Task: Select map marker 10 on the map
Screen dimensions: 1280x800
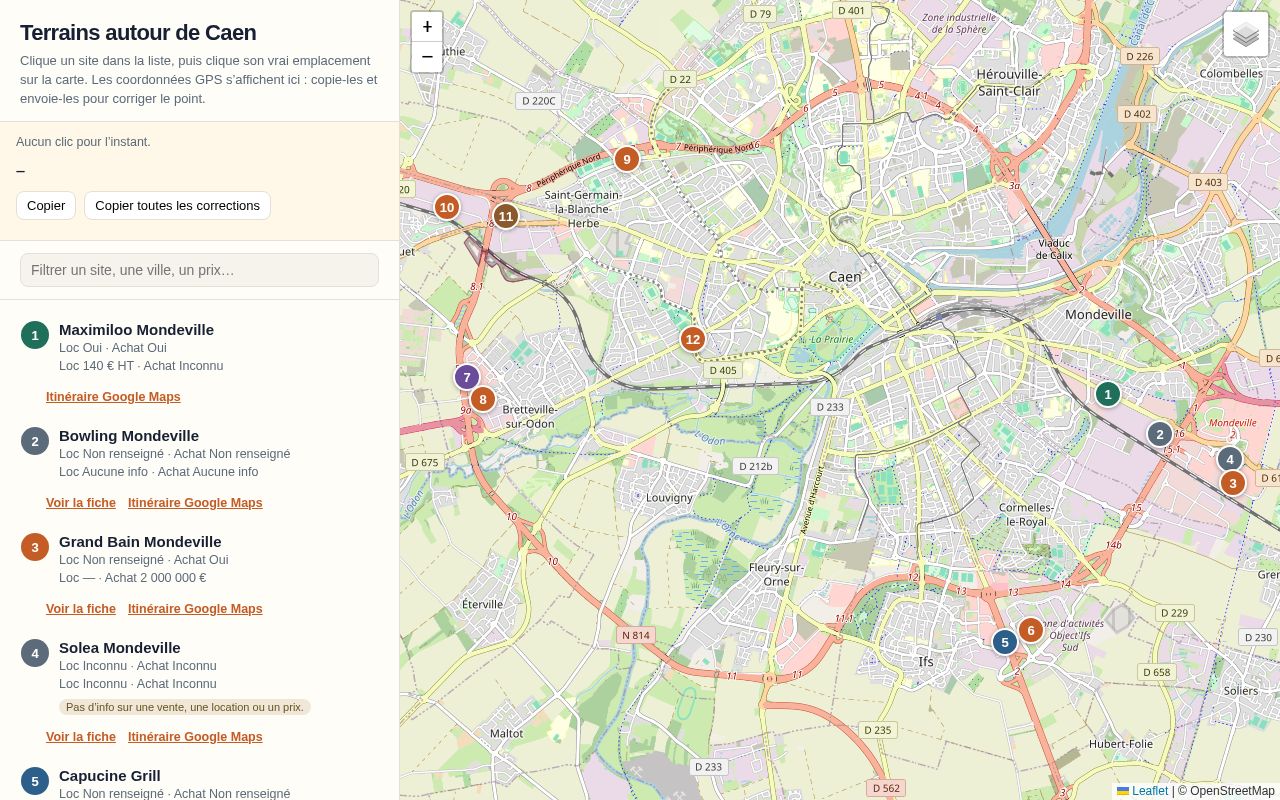Action: (x=446, y=207)
